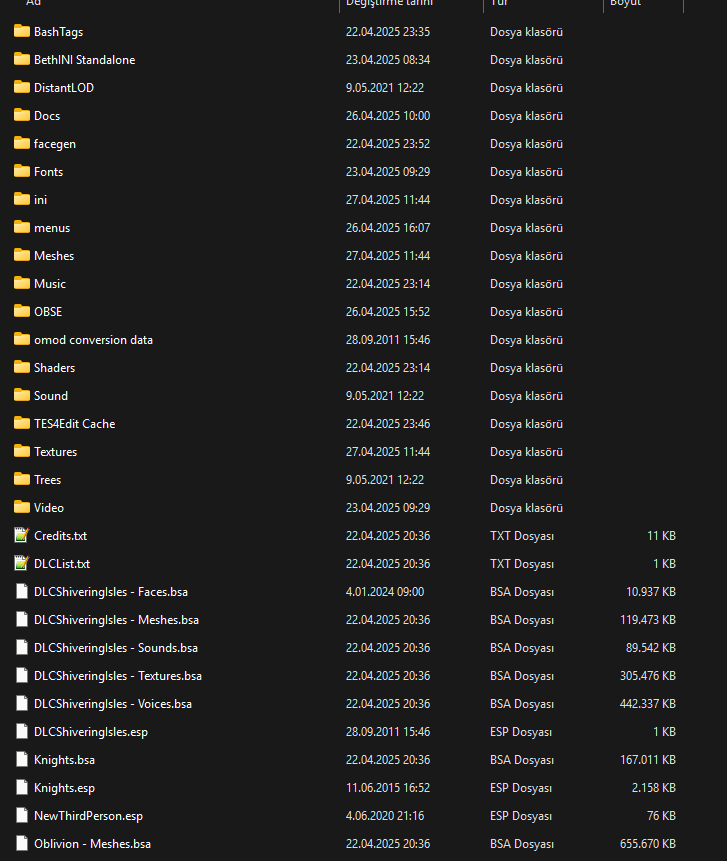The width and height of the screenshot is (727, 861).
Task: Click the facegen folder icon
Action: [x=22, y=143]
